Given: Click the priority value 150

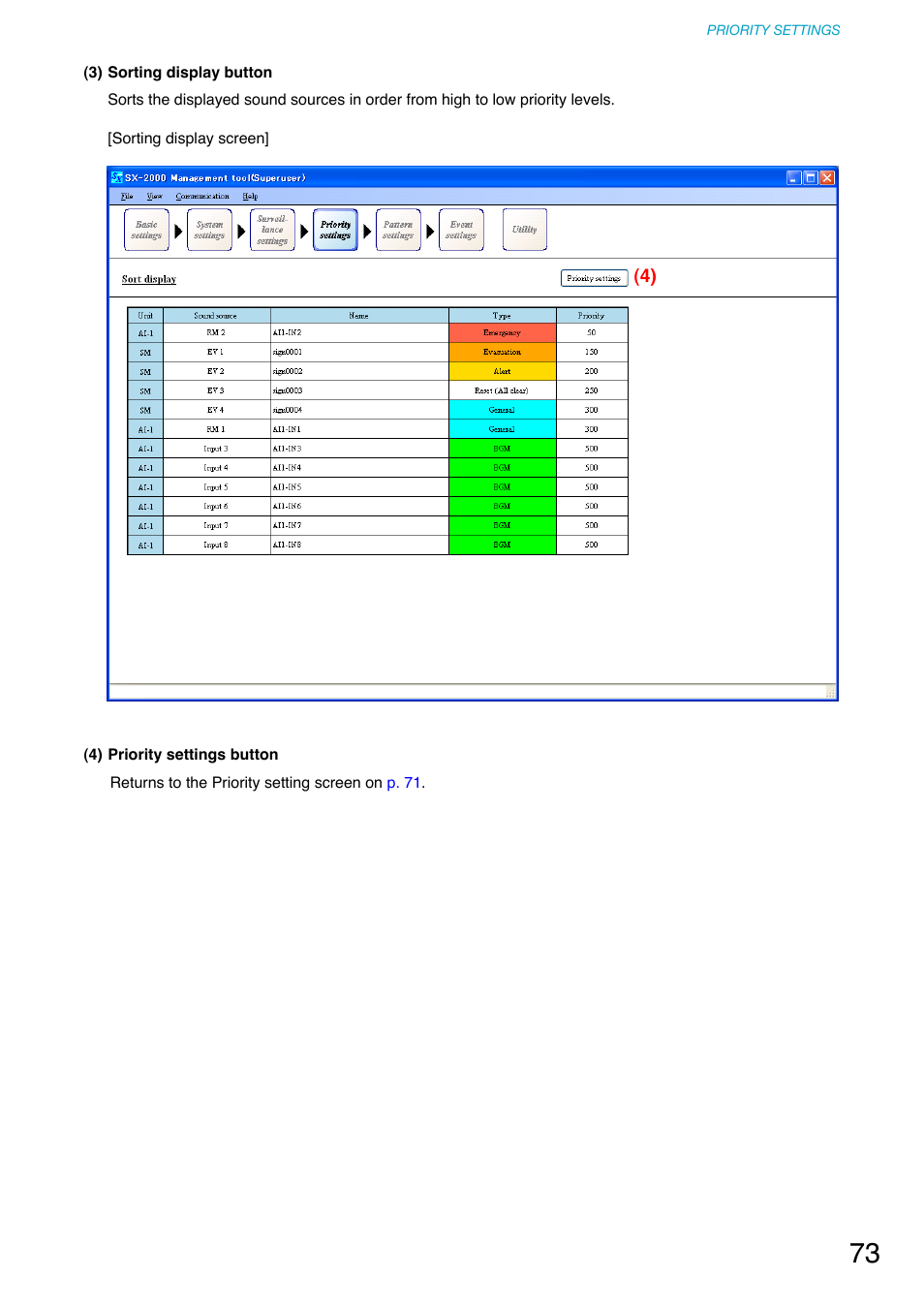Looking at the screenshot, I should (592, 353).
